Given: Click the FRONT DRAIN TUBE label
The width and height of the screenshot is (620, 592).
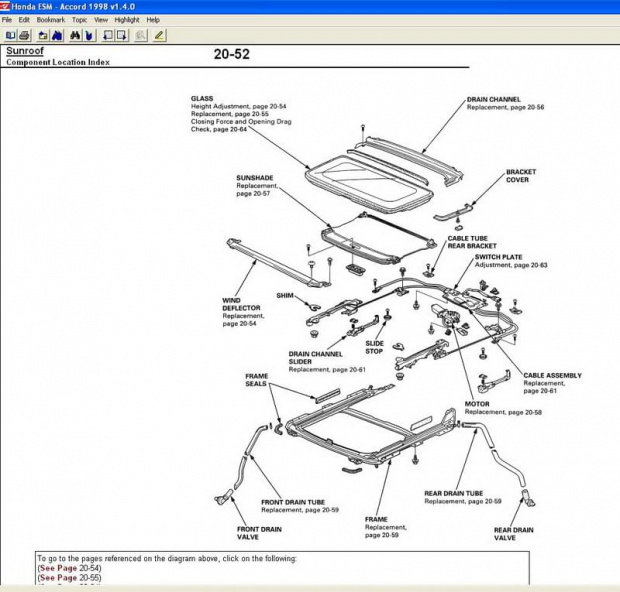Looking at the screenshot, I should 293,502.
